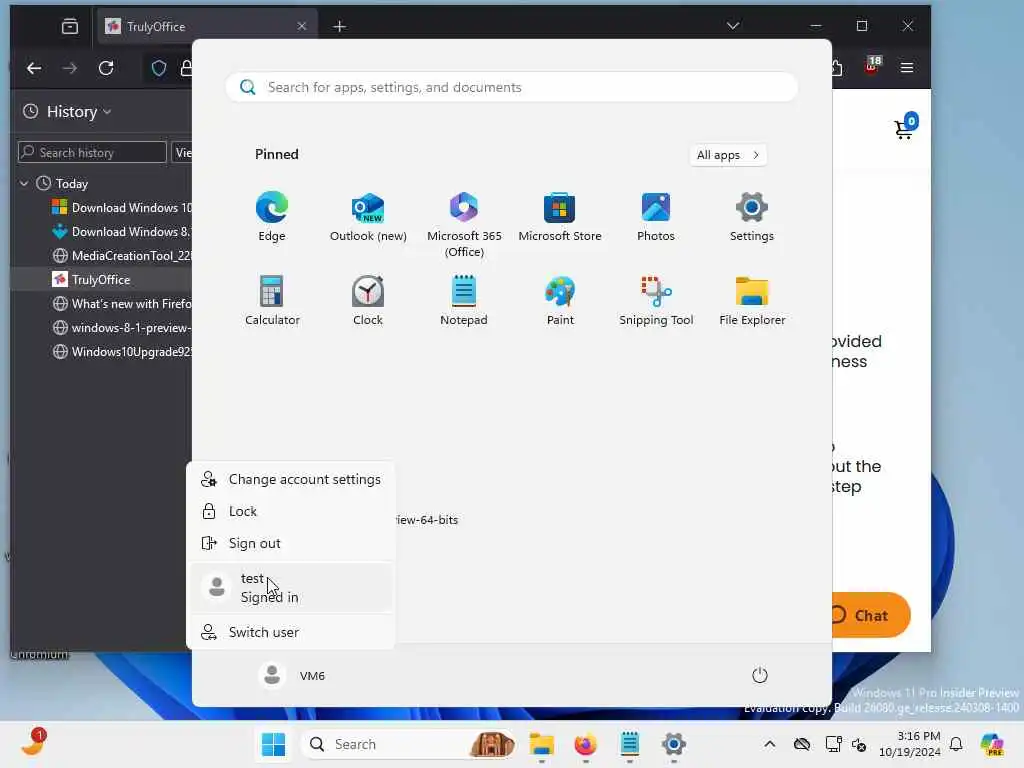Choose Sign out from the account menu
The width and height of the screenshot is (1024, 768).
(291, 543)
